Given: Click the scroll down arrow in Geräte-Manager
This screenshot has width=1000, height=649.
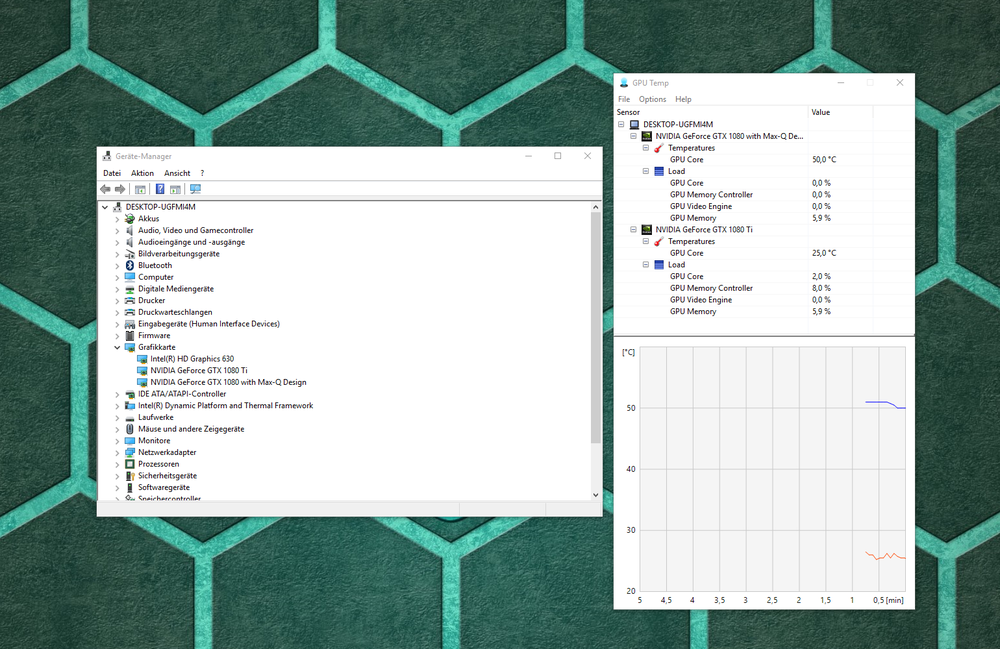Looking at the screenshot, I should point(596,494).
